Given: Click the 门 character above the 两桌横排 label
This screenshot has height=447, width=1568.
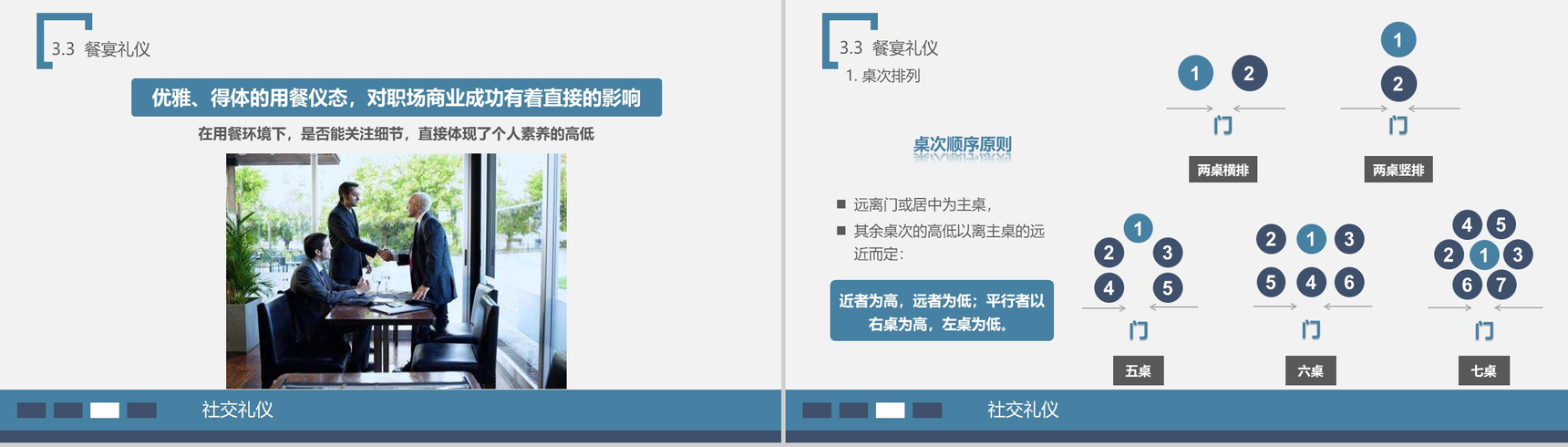Looking at the screenshot, I should (x=1223, y=125).
